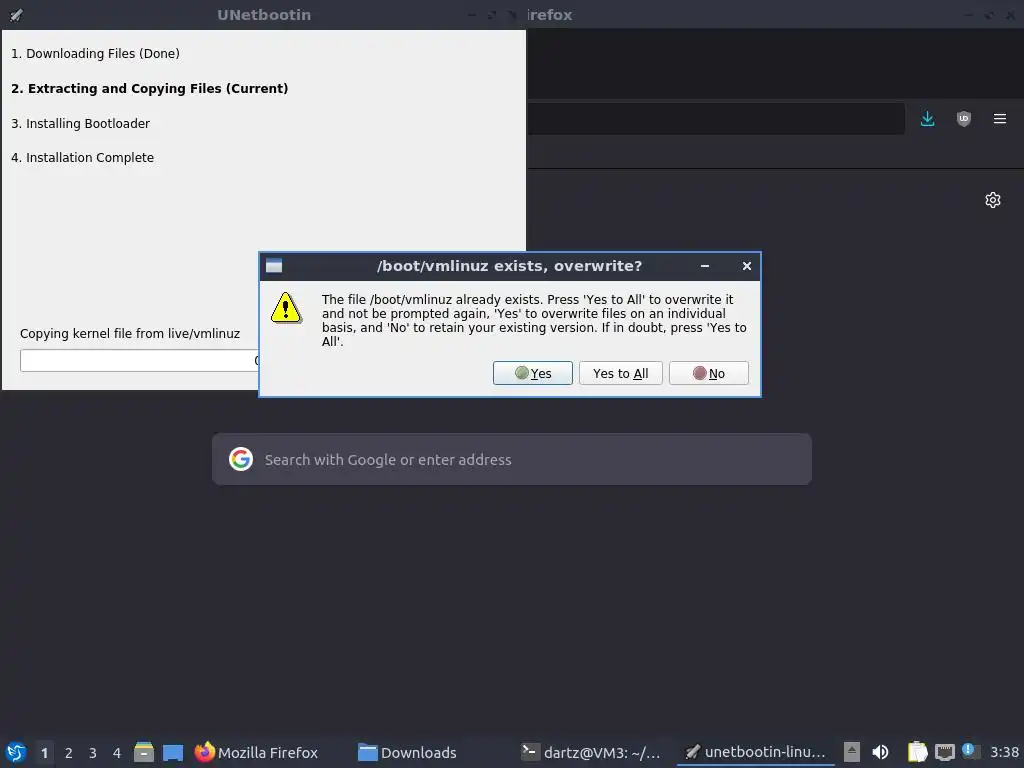
Task: Click the UNetbootin title bar app icon
Action: 16,14
